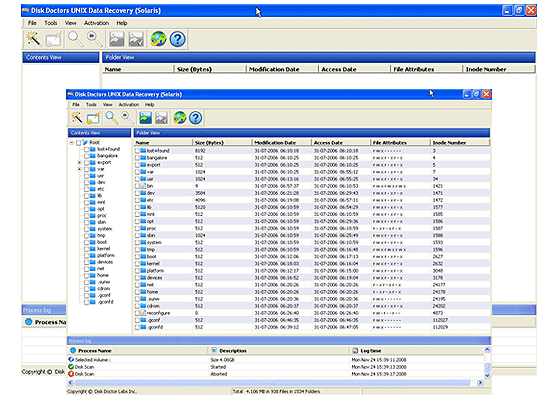
Task: Open the File menu in the back window
Action: click(32, 23)
